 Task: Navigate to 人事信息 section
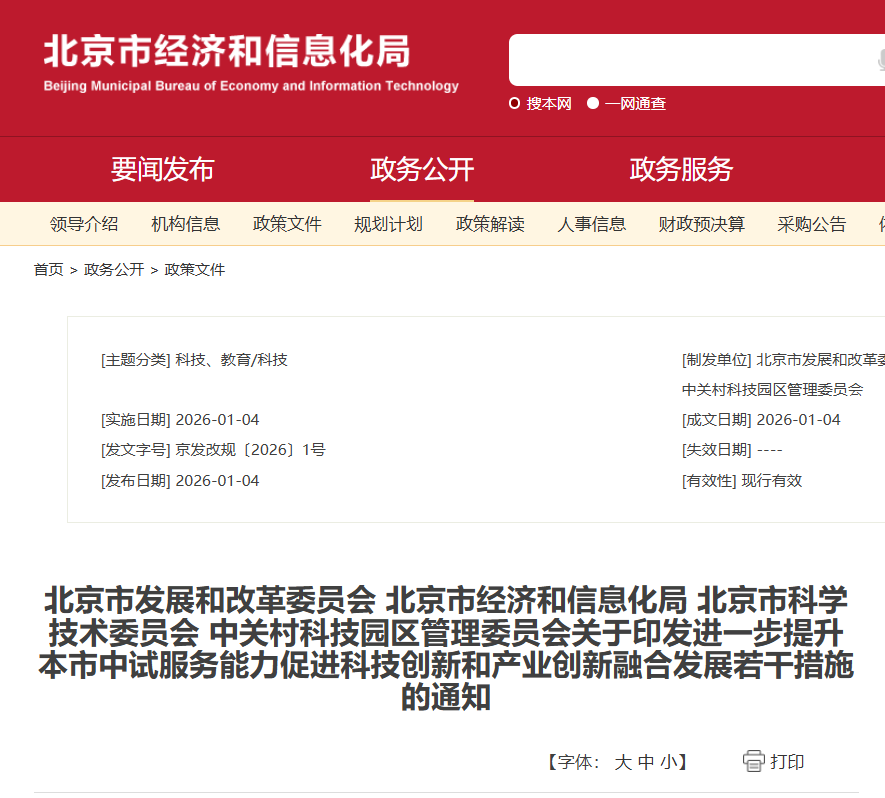[592, 224]
